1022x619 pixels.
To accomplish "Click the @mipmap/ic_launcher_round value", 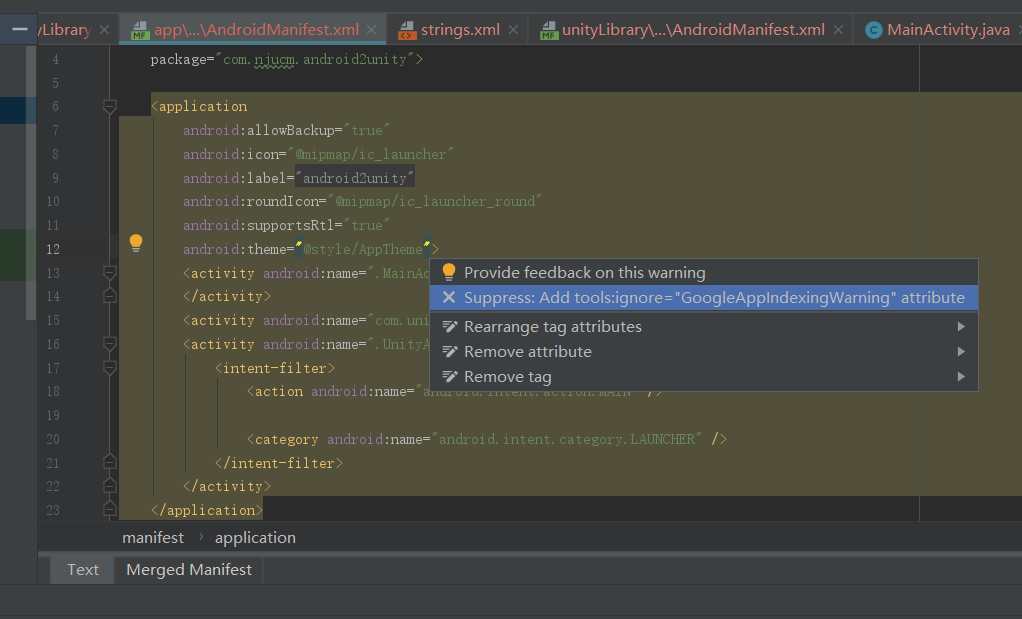I will (x=435, y=201).
